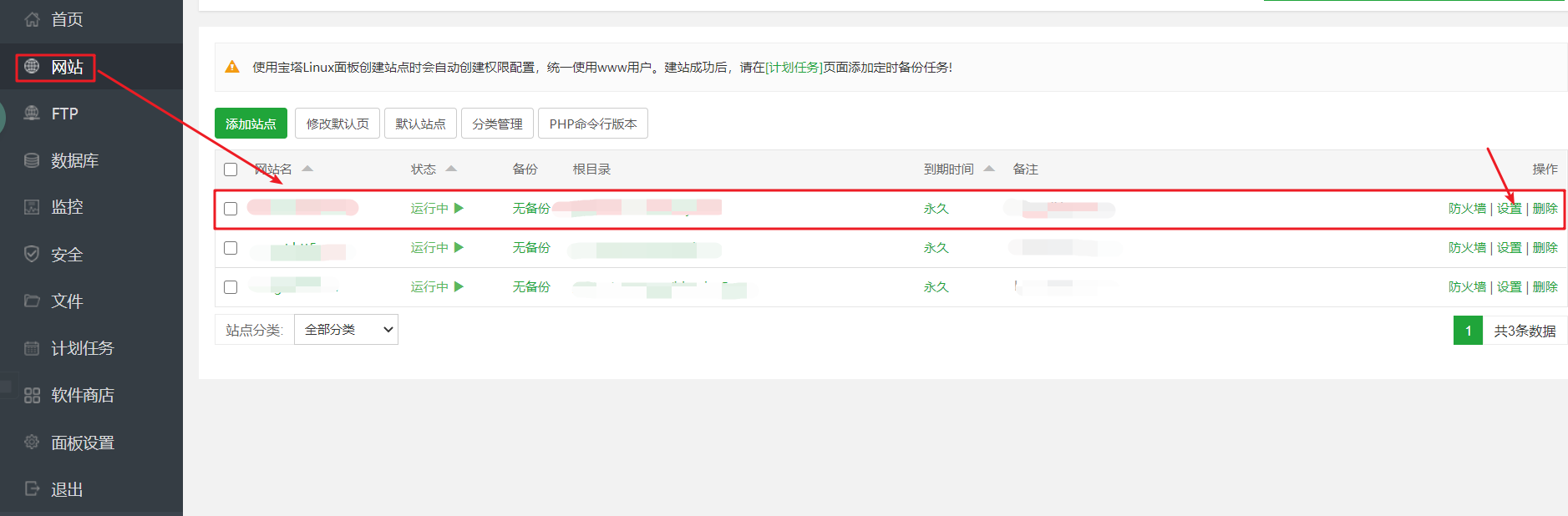The width and height of the screenshot is (1568, 516).
Task: Click 删除 in the second website row
Action: pyautogui.click(x=1545, y=248)
